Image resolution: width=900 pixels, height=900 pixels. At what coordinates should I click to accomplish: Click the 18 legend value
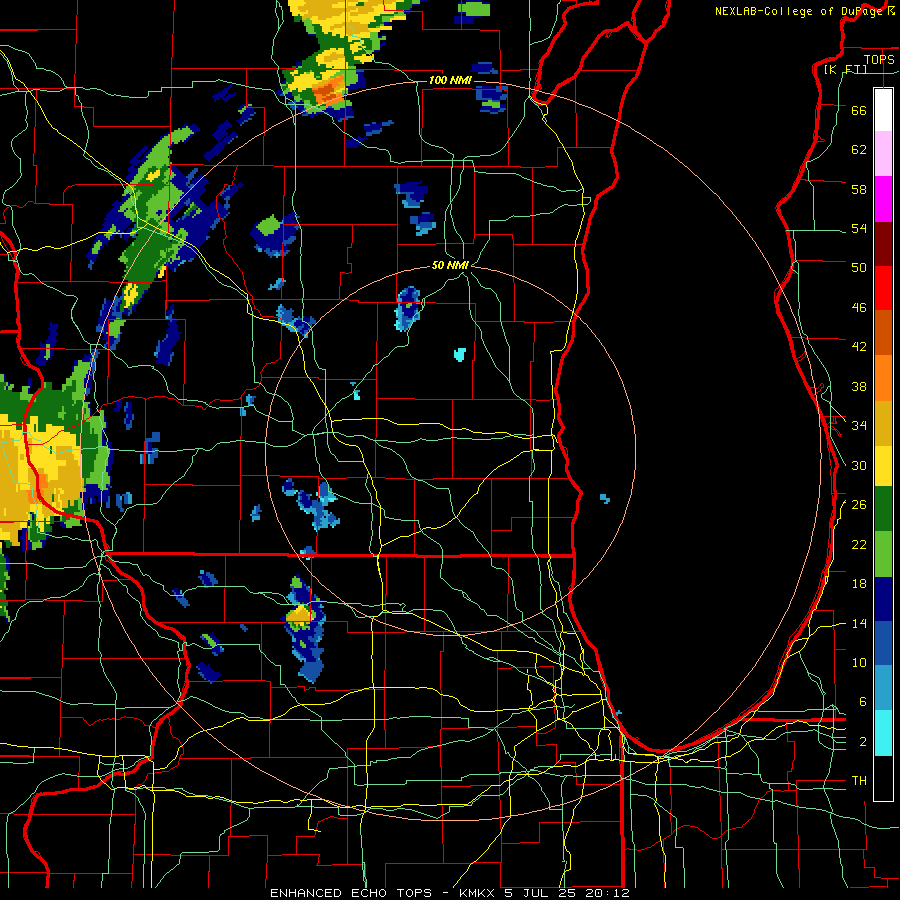(x=859, y=584)
